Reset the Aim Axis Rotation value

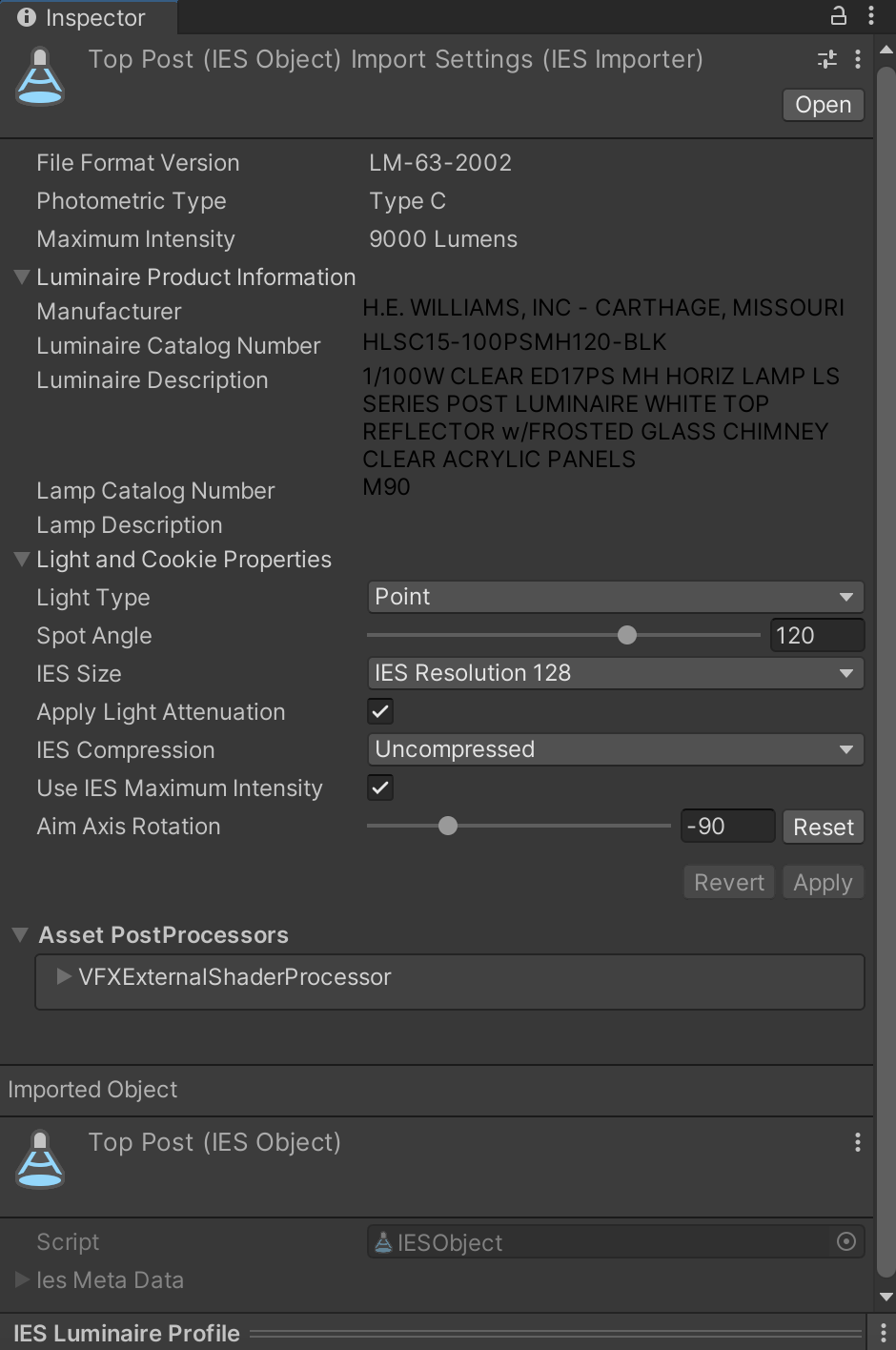point(823,827)
